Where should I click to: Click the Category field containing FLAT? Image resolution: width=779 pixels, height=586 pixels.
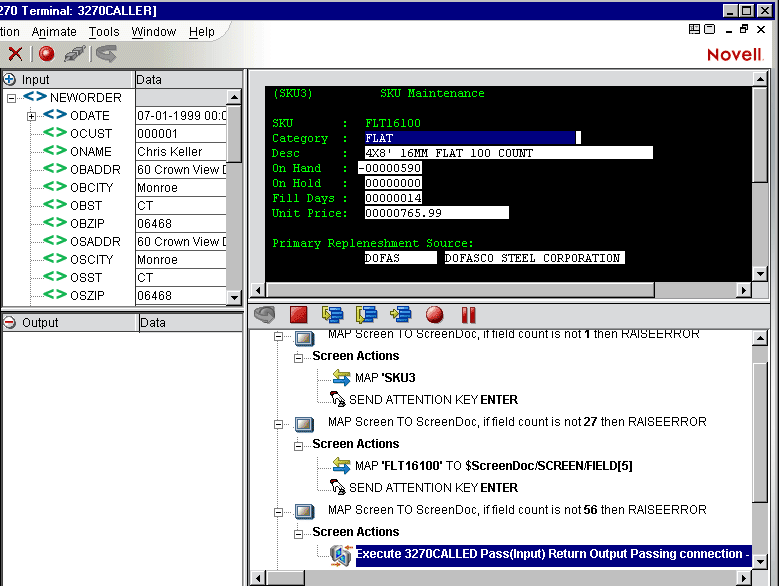tap(470, 138)
